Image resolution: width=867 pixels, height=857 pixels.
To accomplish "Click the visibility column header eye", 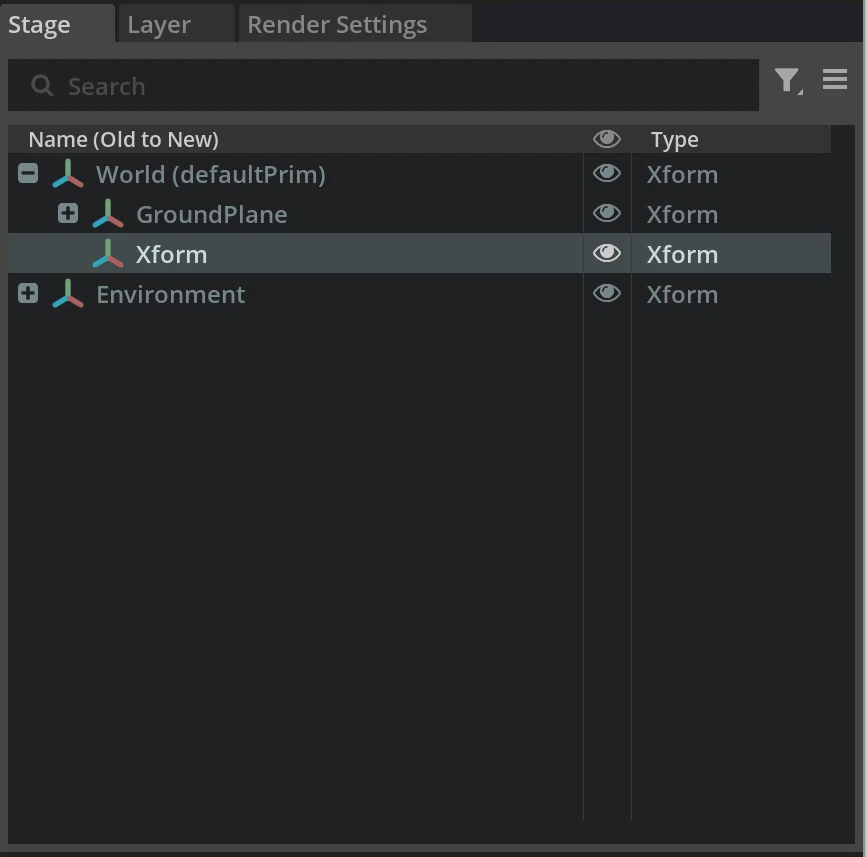I will [x=607, y=139].
